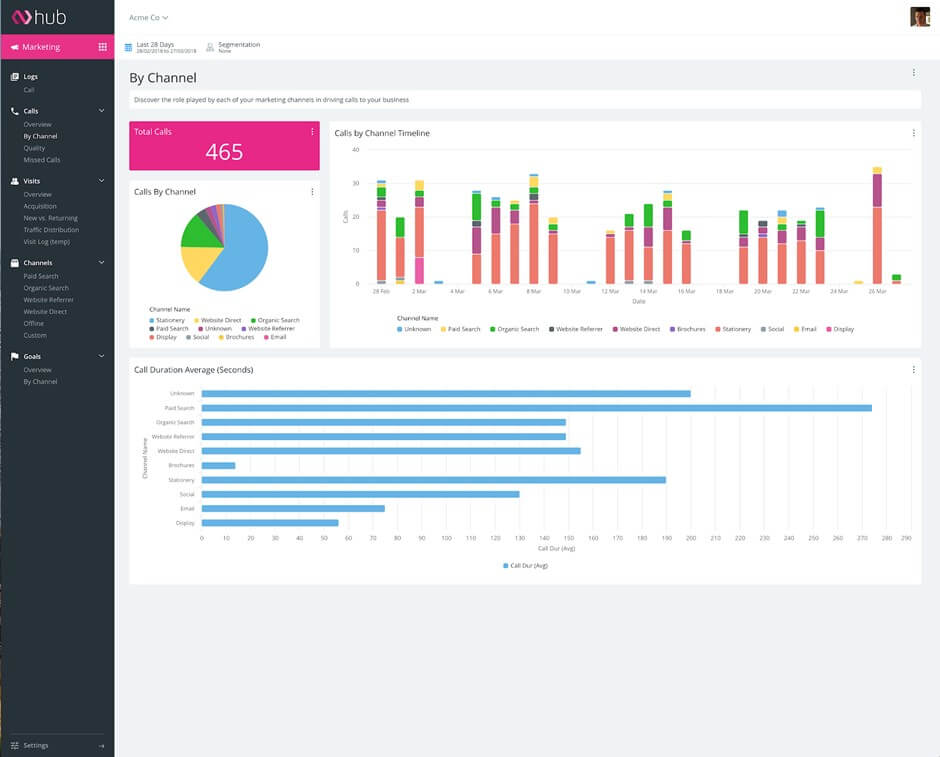Click the calendar icon for Last 28 Days

point(128,47)
